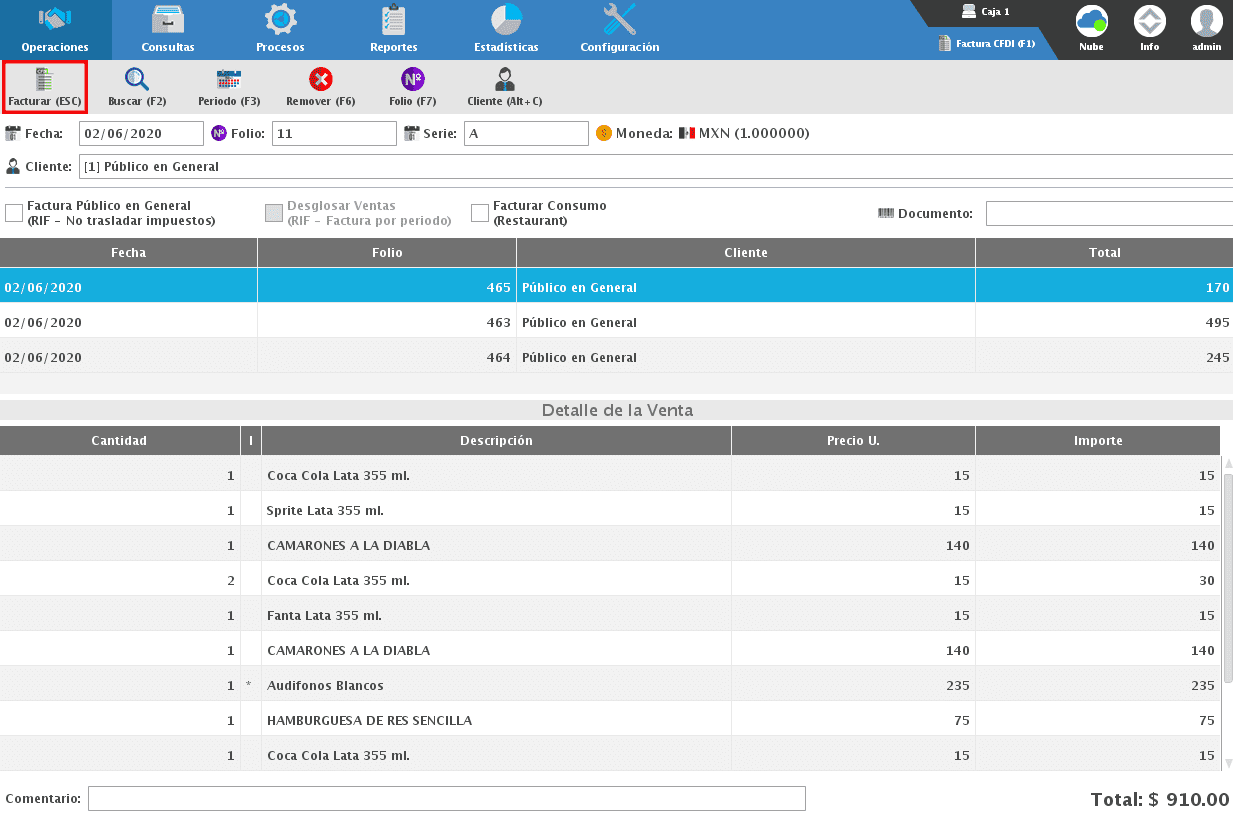This screenshot has width=1233, height=818.
Task: Check the Facturar Consumo (Restaurant) box
Action: click(480, 213)
